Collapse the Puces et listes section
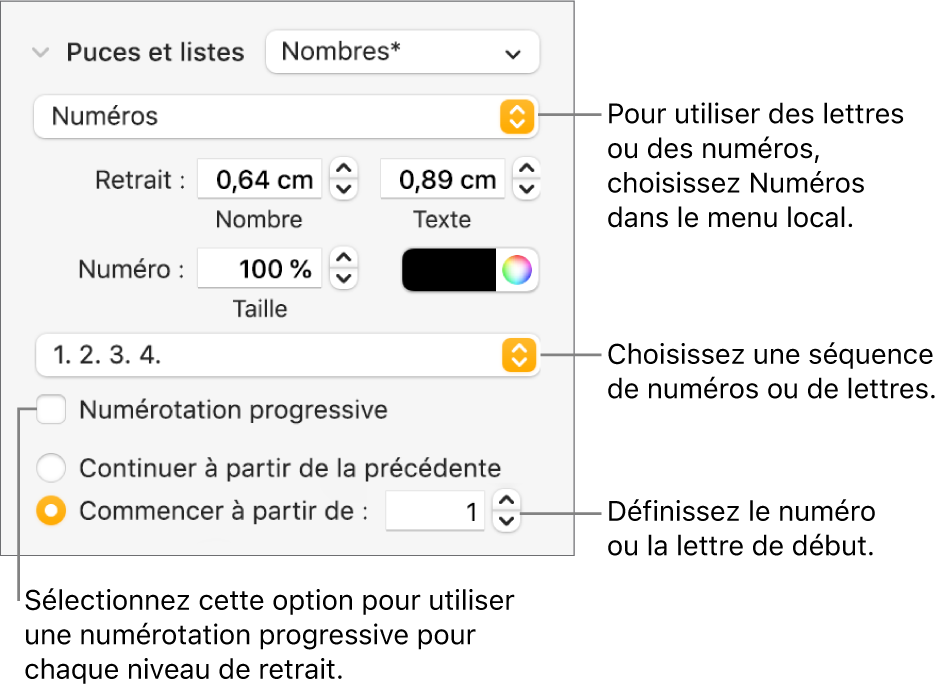Screen dimensions: 947x697 tap(40, 53)
